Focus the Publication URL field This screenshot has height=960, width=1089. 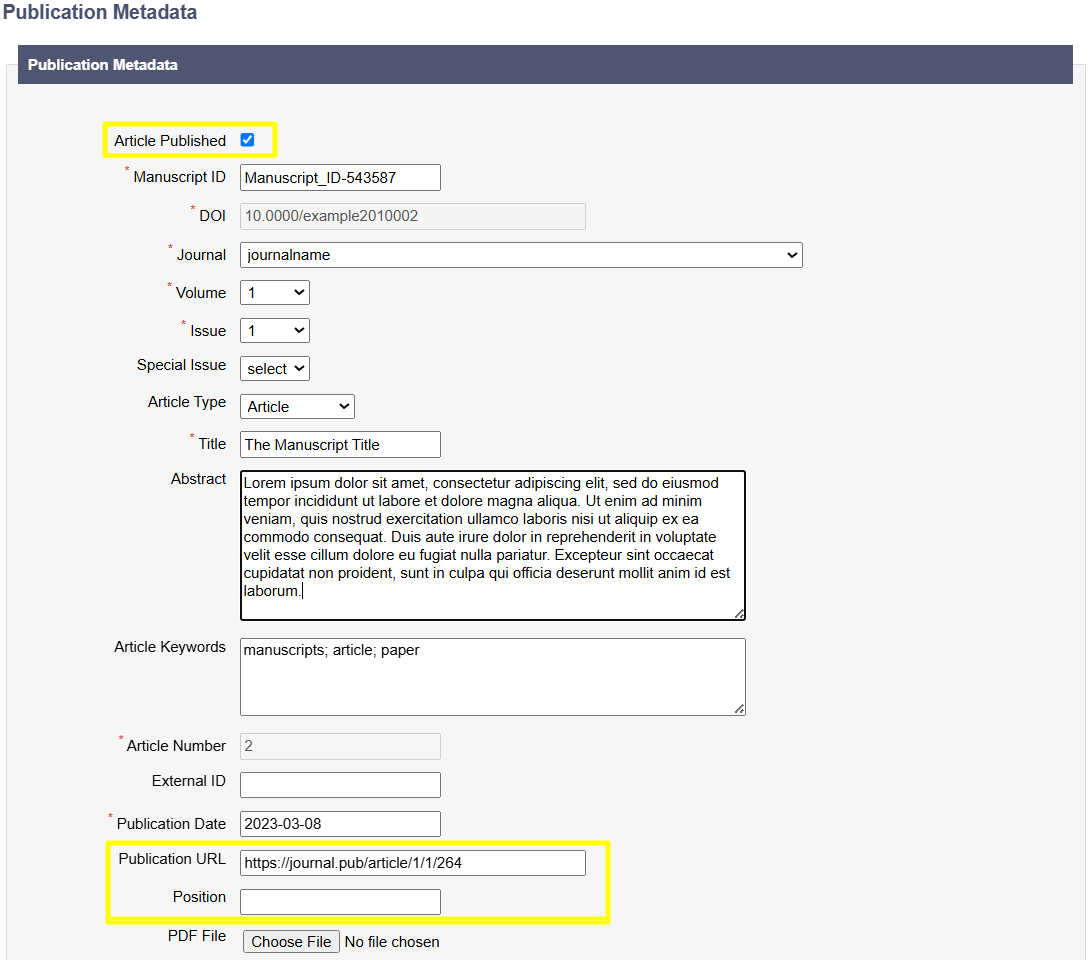click(412, 863)
